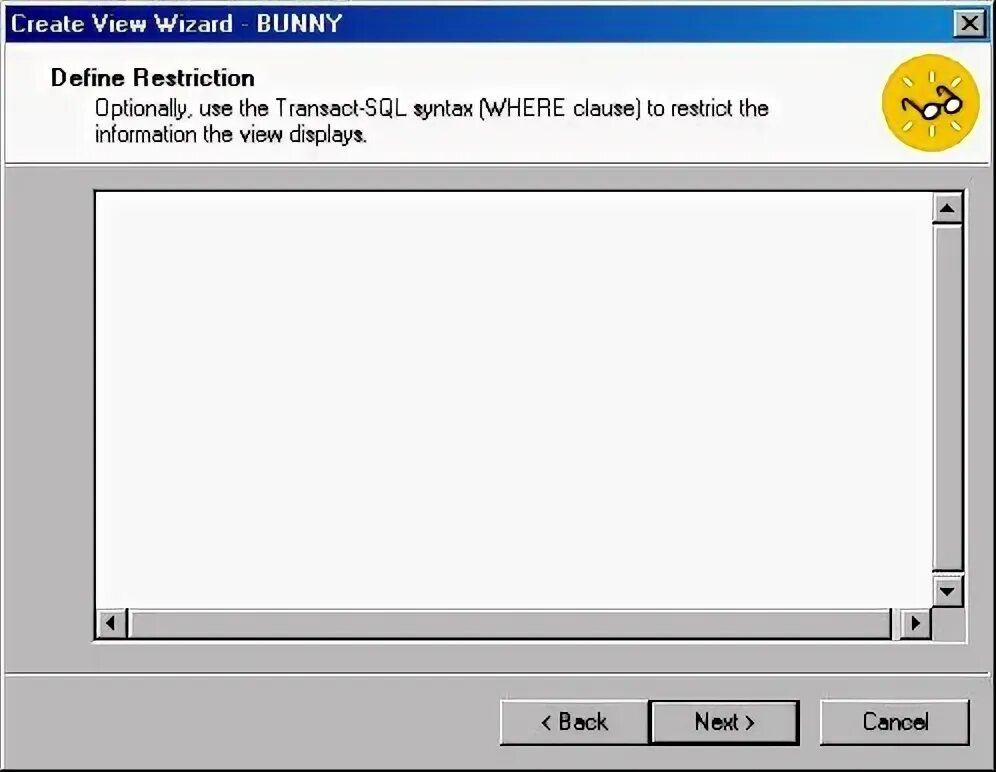Click the 'Optionally, use the Transact-SQL syntax' text

tap(285, 108)
